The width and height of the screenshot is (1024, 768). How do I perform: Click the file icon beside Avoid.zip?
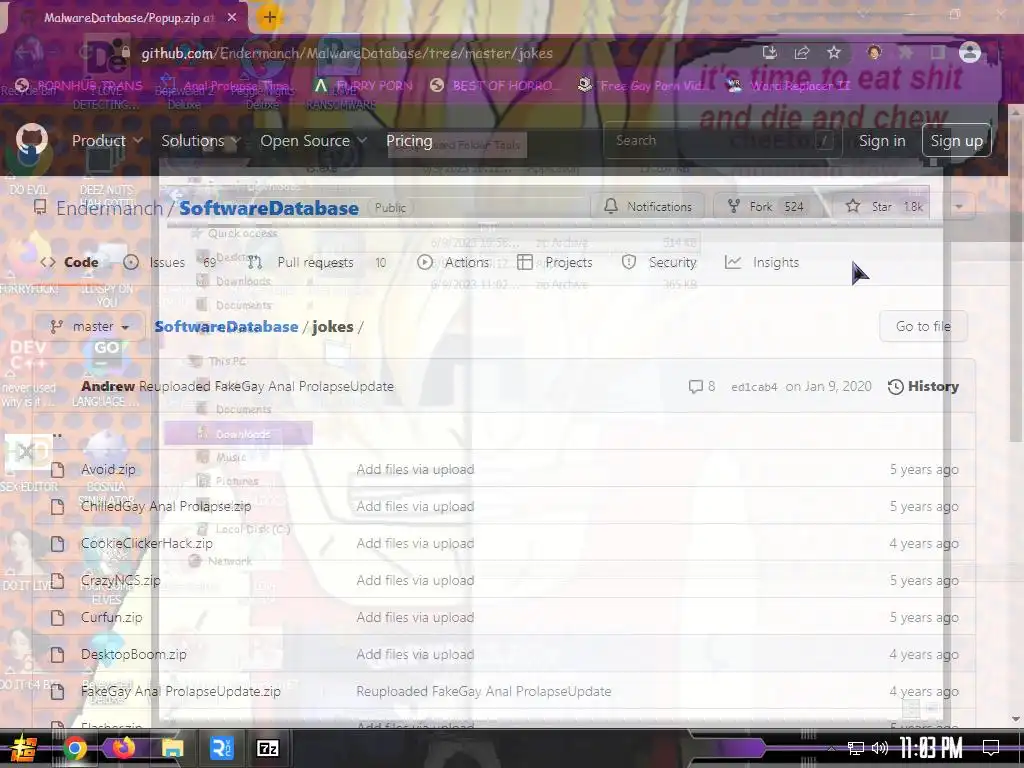point(57,470)
